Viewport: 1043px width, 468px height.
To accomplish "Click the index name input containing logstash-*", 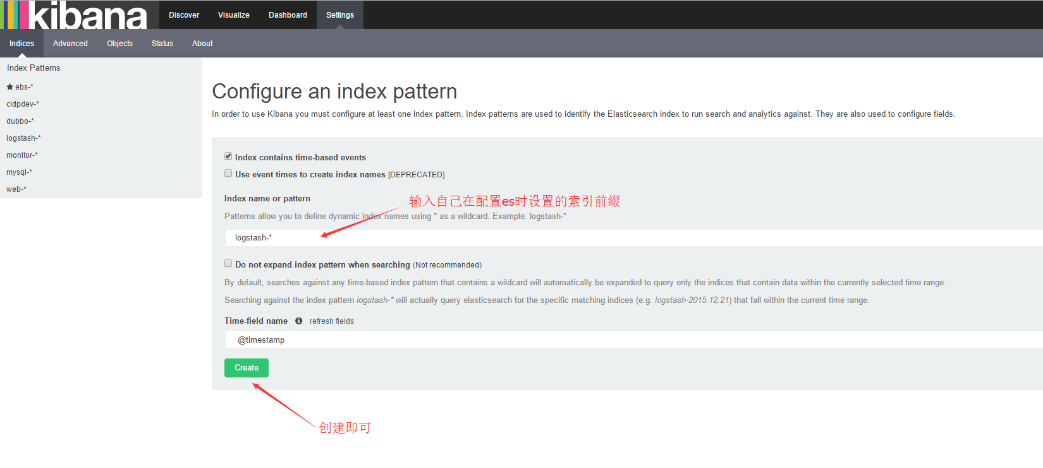I will tap(633, 238).
